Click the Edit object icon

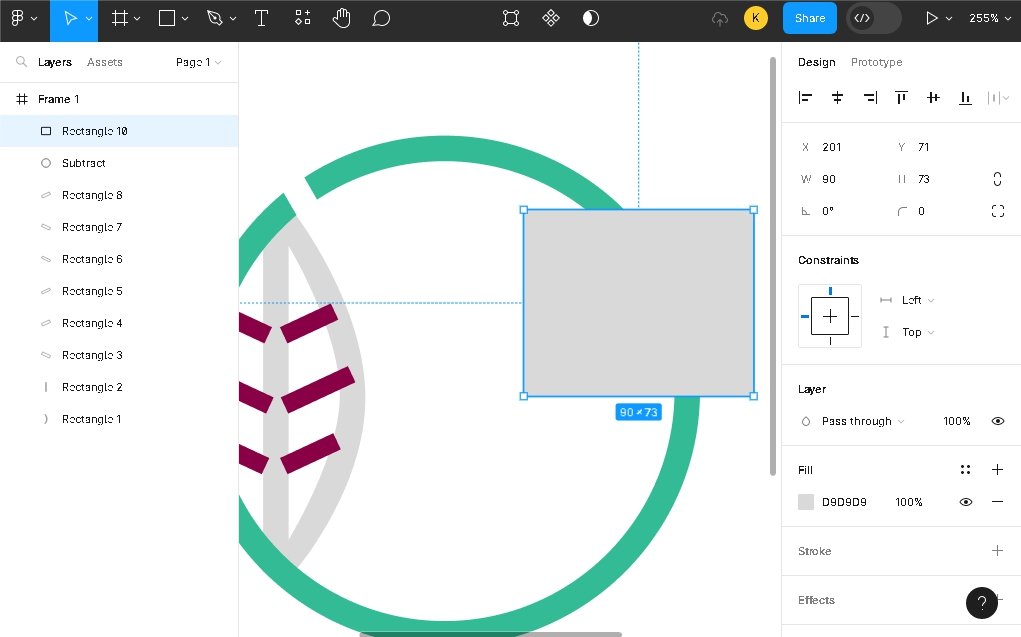tap(511, 18)
